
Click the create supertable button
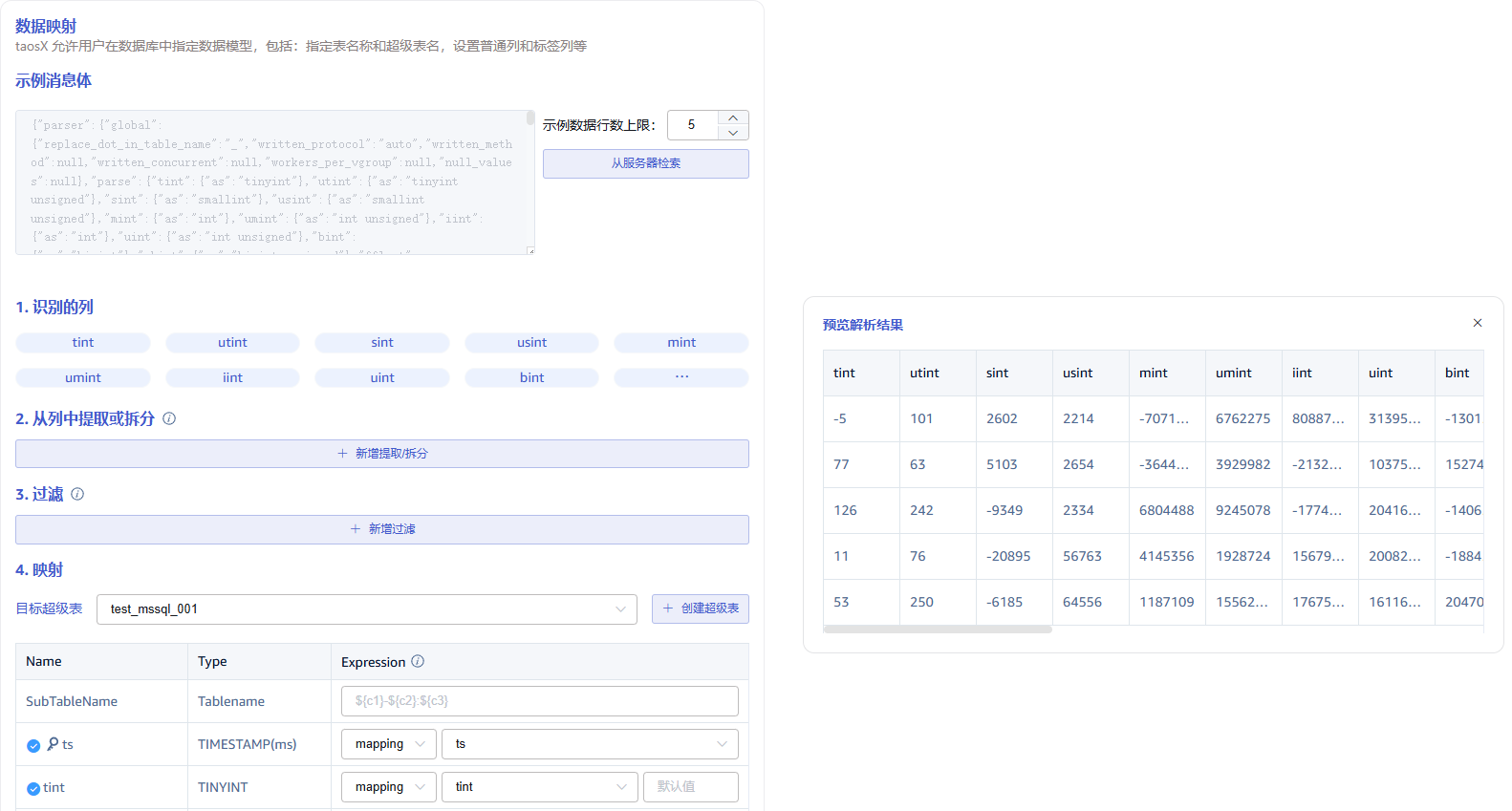coord(700,608)
